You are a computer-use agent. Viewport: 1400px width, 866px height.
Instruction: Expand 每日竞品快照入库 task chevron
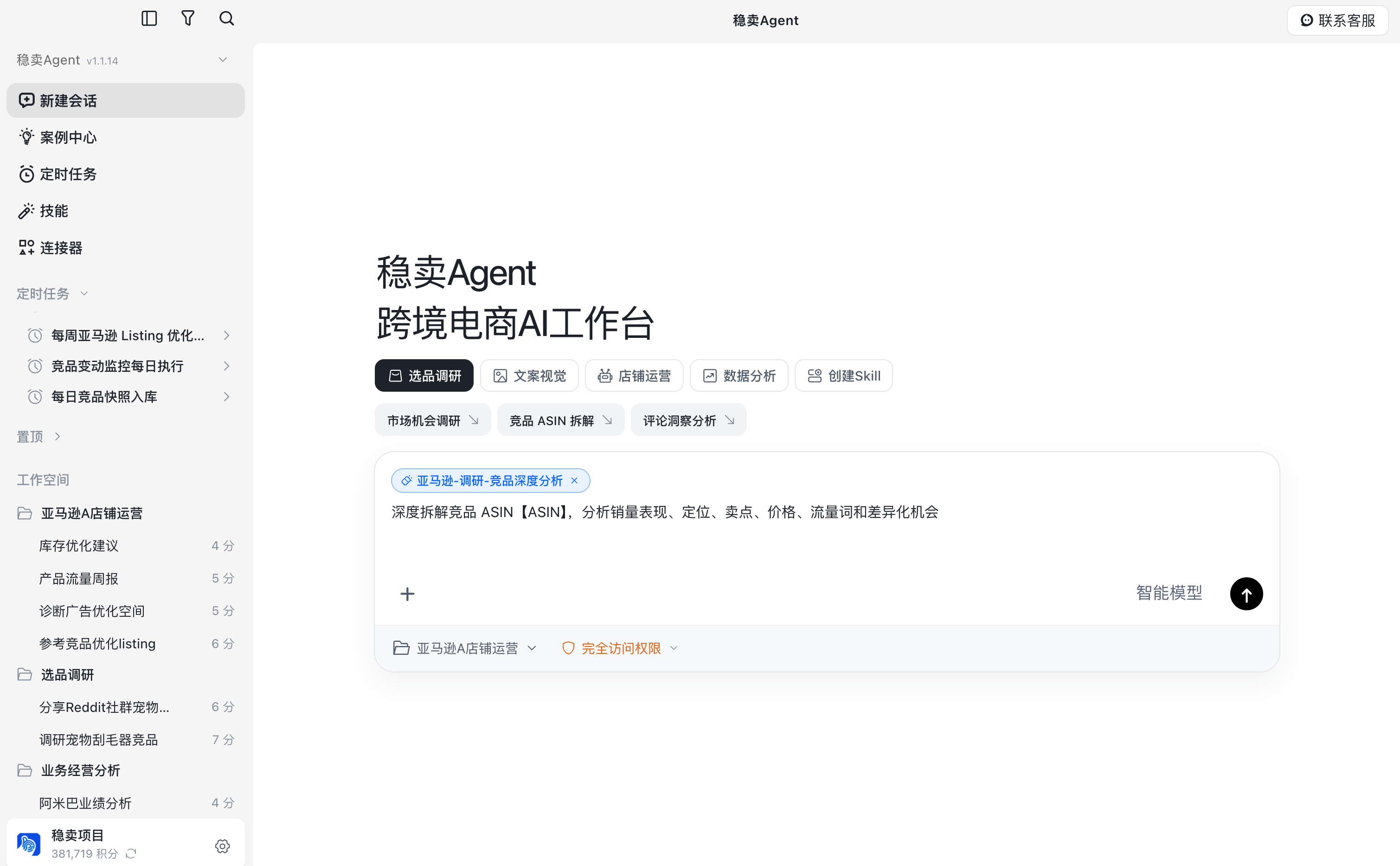(x=227, y=397)
